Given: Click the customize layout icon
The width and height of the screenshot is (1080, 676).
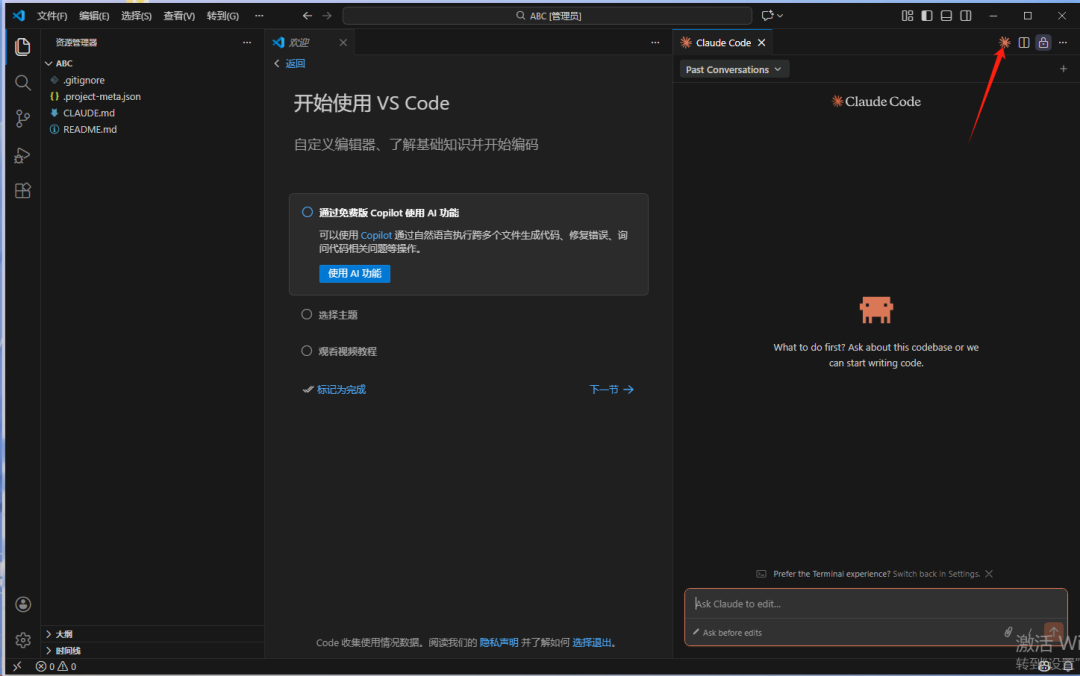Looking at the screenshot, I should click(907, 15).
